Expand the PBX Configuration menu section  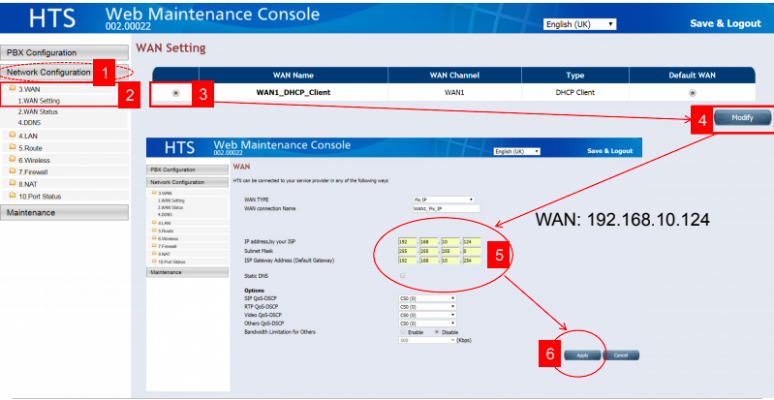pos(64,52)
